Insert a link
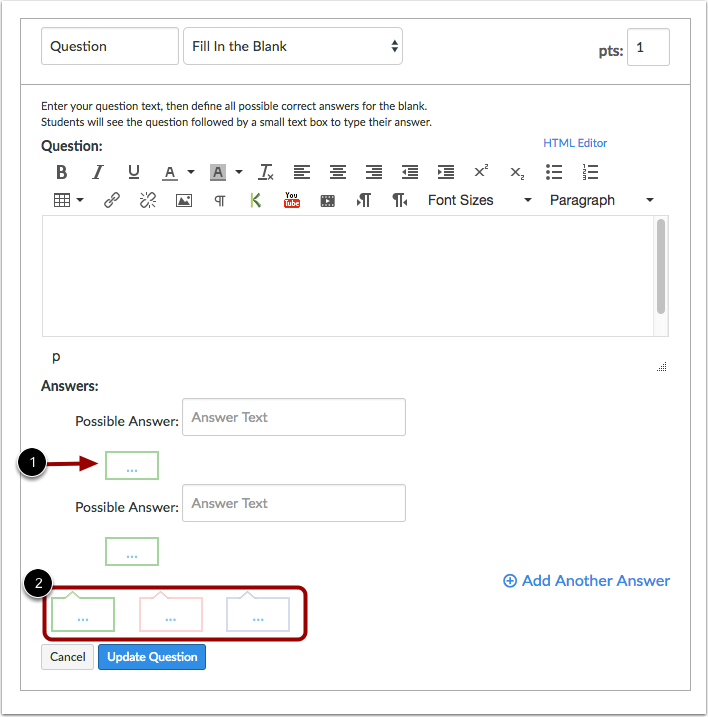The height and width of the screenshot is (717, 708). 112,200
